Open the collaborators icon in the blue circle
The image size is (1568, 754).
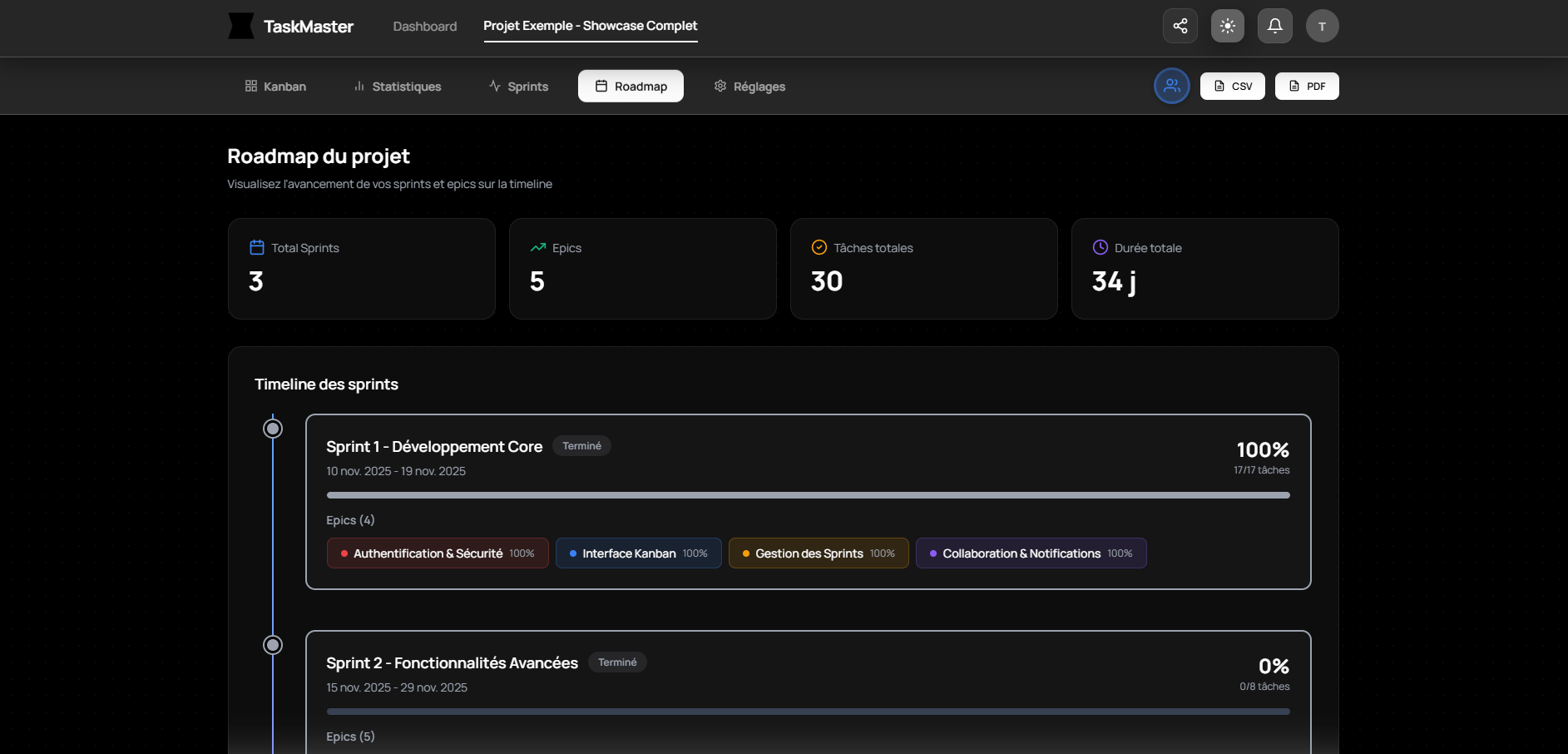pos(1172,86)
